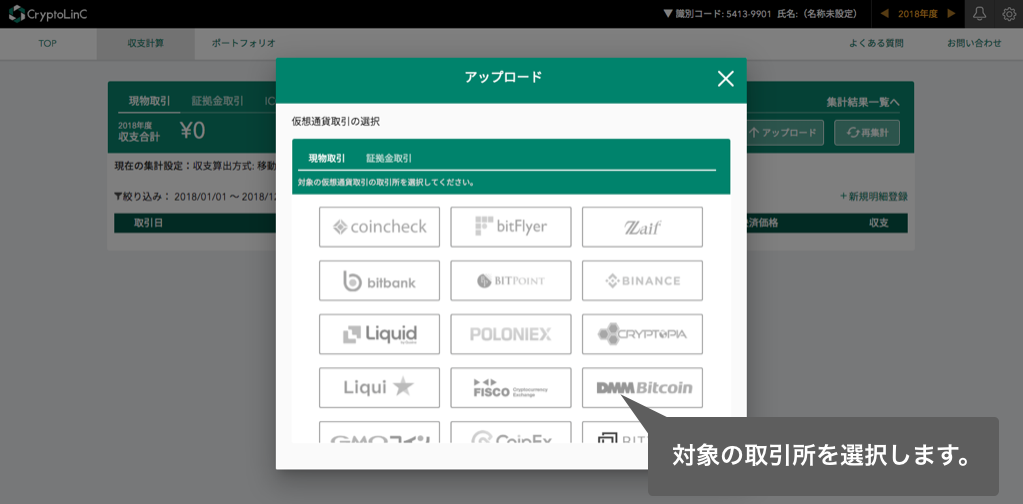Open the ポートフォリオ navigation tab
Screen dimensions: 1023x504
tap(243, 44)
